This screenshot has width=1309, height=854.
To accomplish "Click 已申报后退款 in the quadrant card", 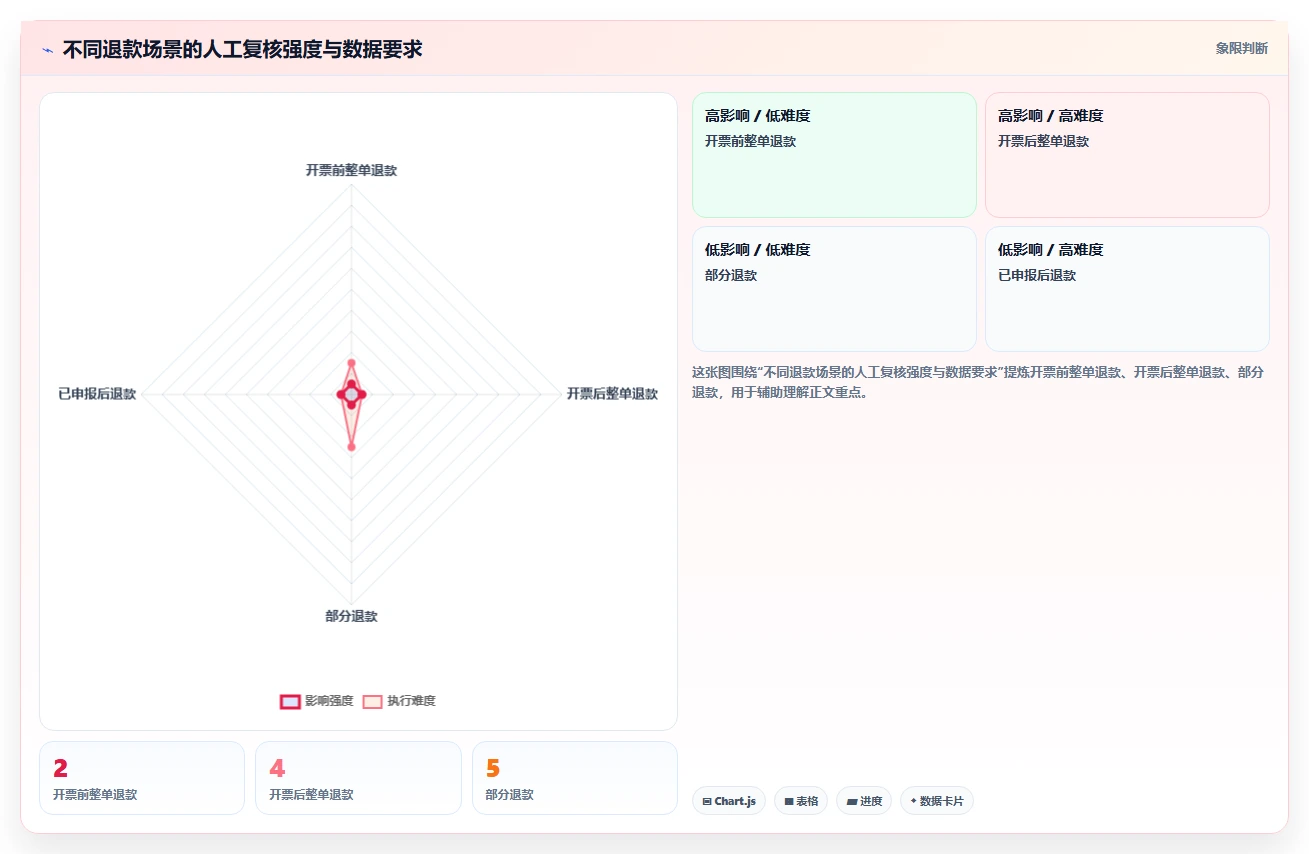I will (x=1037, y=276).
